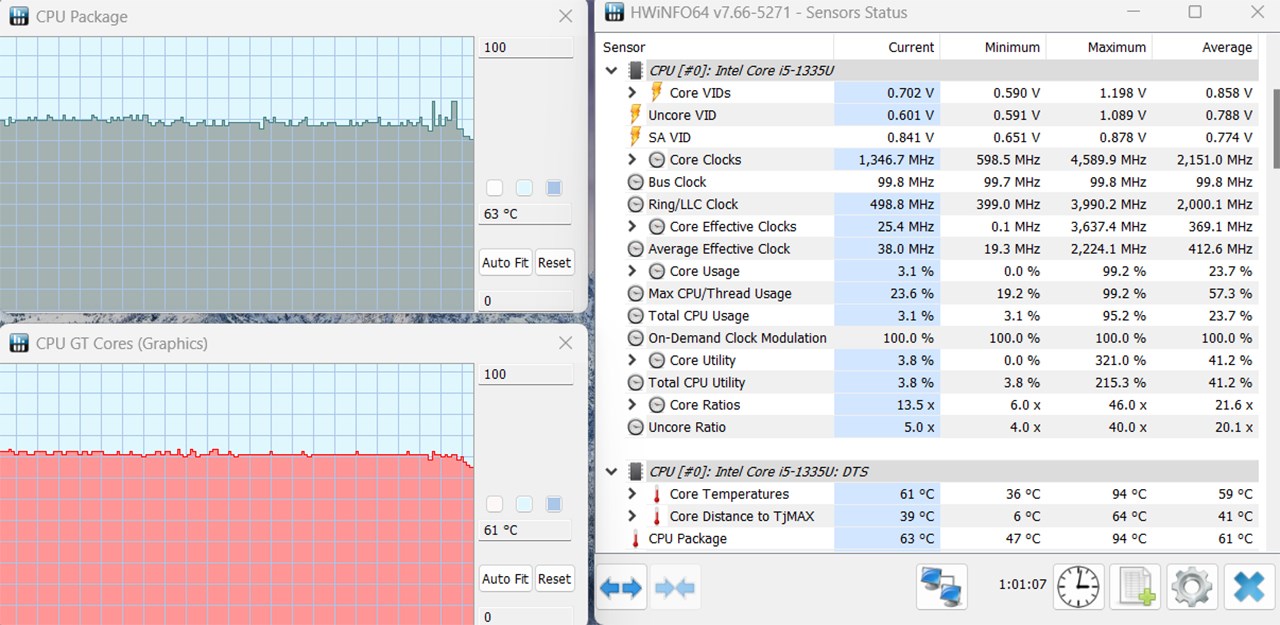This screenshot has width=1280, height=625.
Task: Click the clock icon beside Ring/LLC Clock
Action: 635,204
